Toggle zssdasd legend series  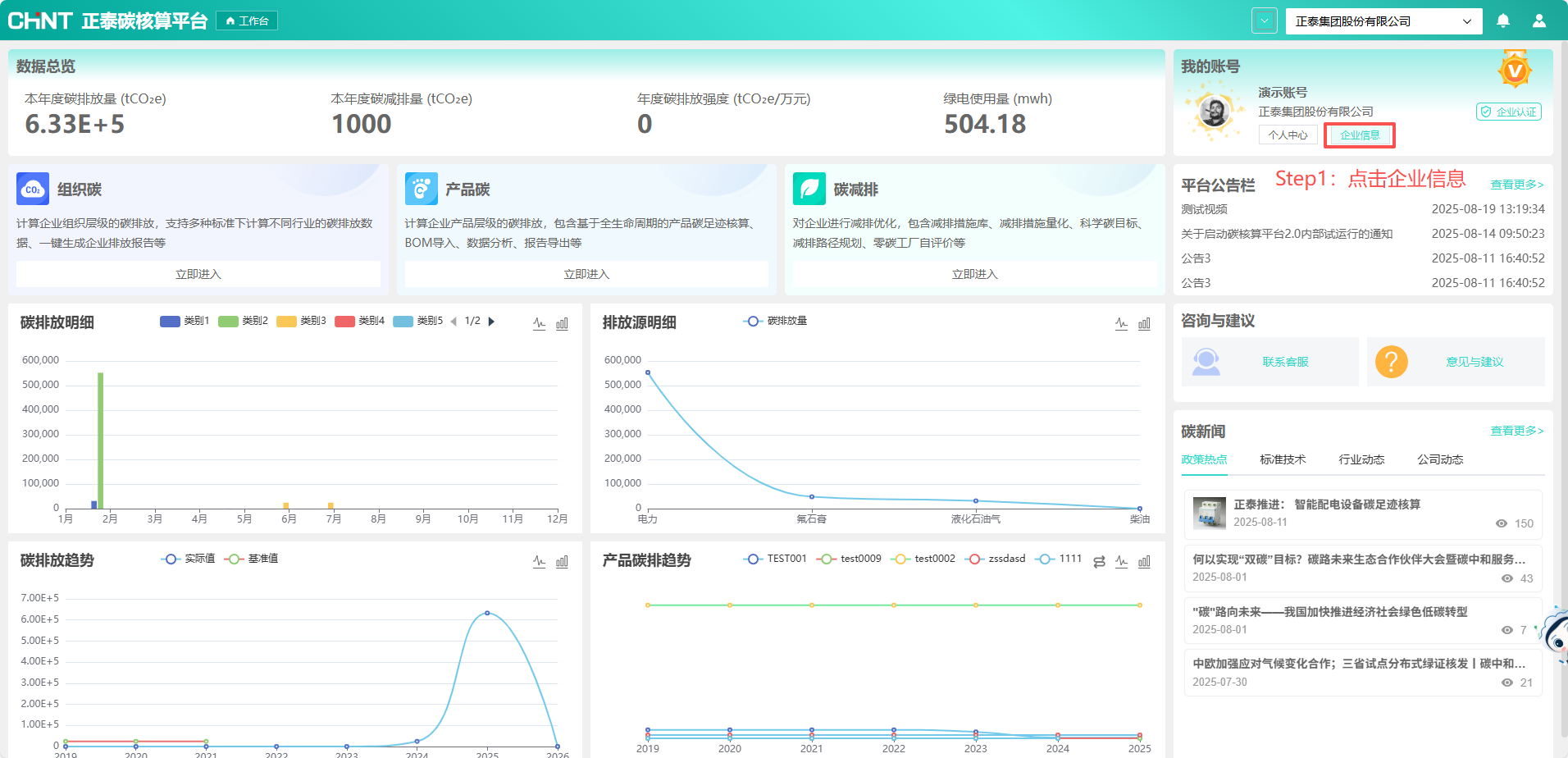pyautogui.click(x=995, y=559)
